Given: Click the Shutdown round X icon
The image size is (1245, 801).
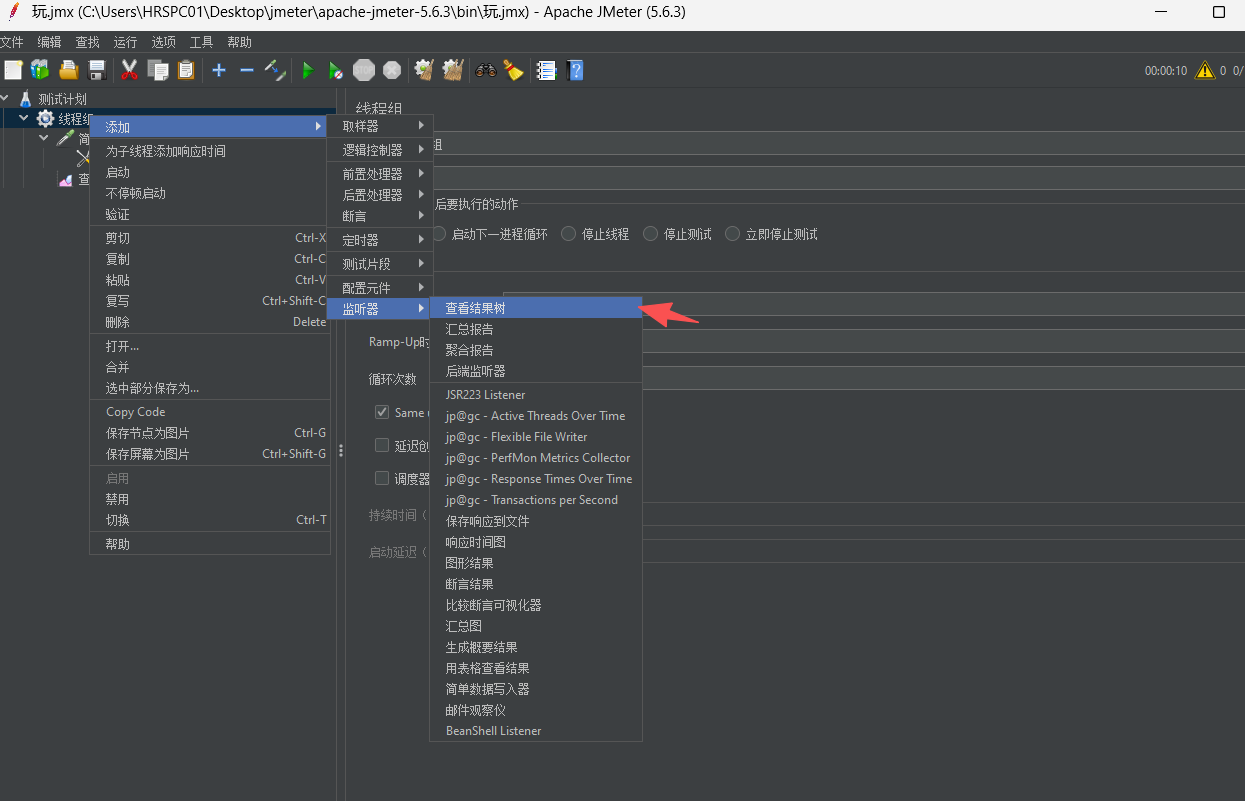Looking at the screenshot, I should point(392,70).
